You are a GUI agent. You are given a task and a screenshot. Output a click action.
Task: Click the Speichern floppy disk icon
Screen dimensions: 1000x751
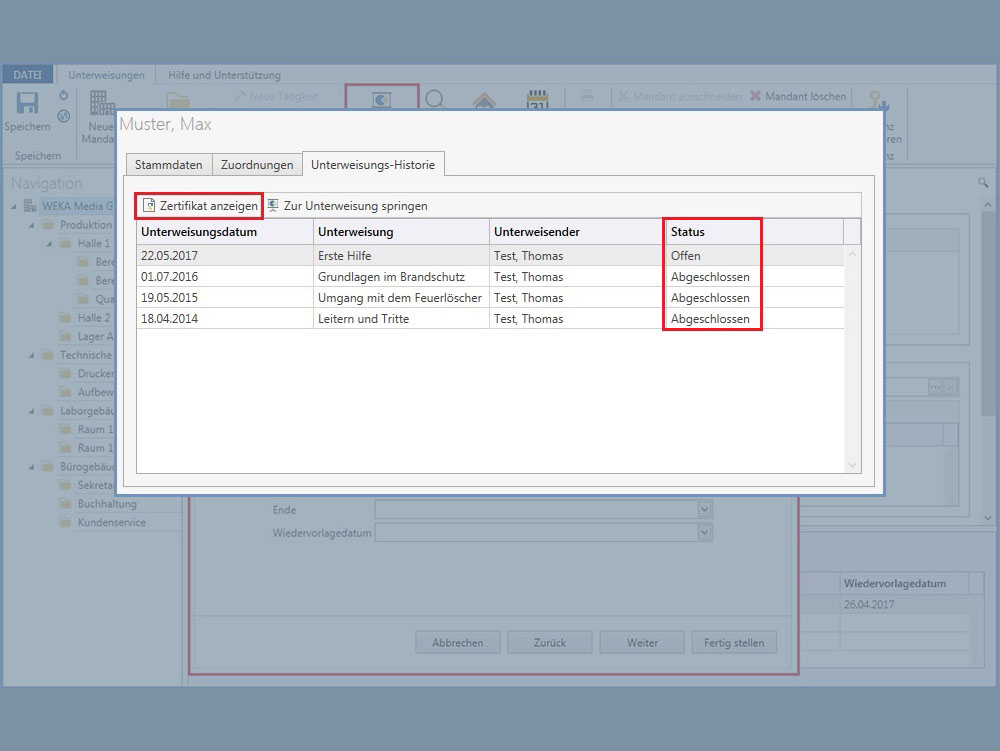[x=27, y=104]
